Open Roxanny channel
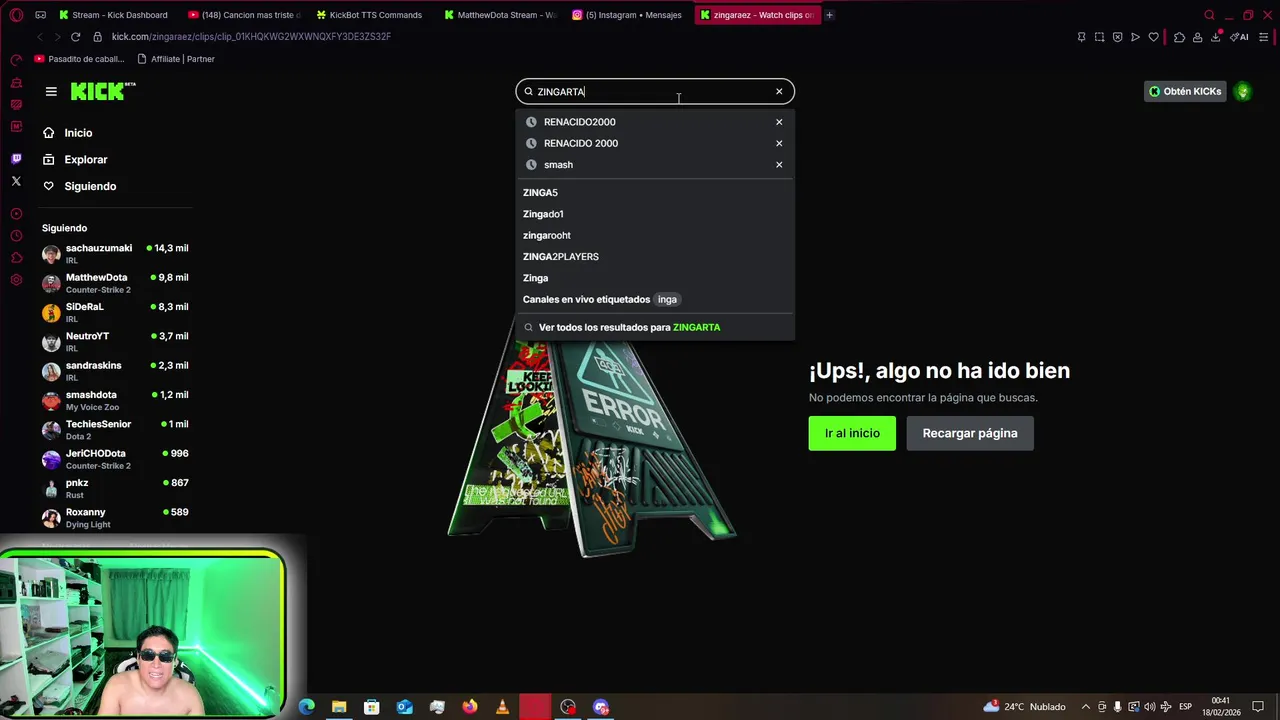 [115, 517]
